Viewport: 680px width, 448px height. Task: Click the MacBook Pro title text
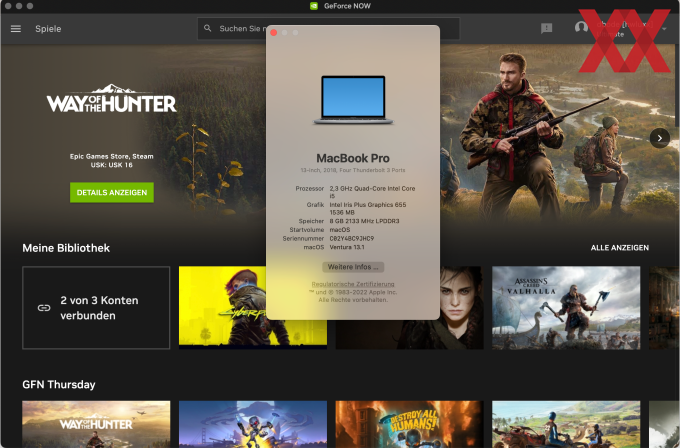[353, 158]
